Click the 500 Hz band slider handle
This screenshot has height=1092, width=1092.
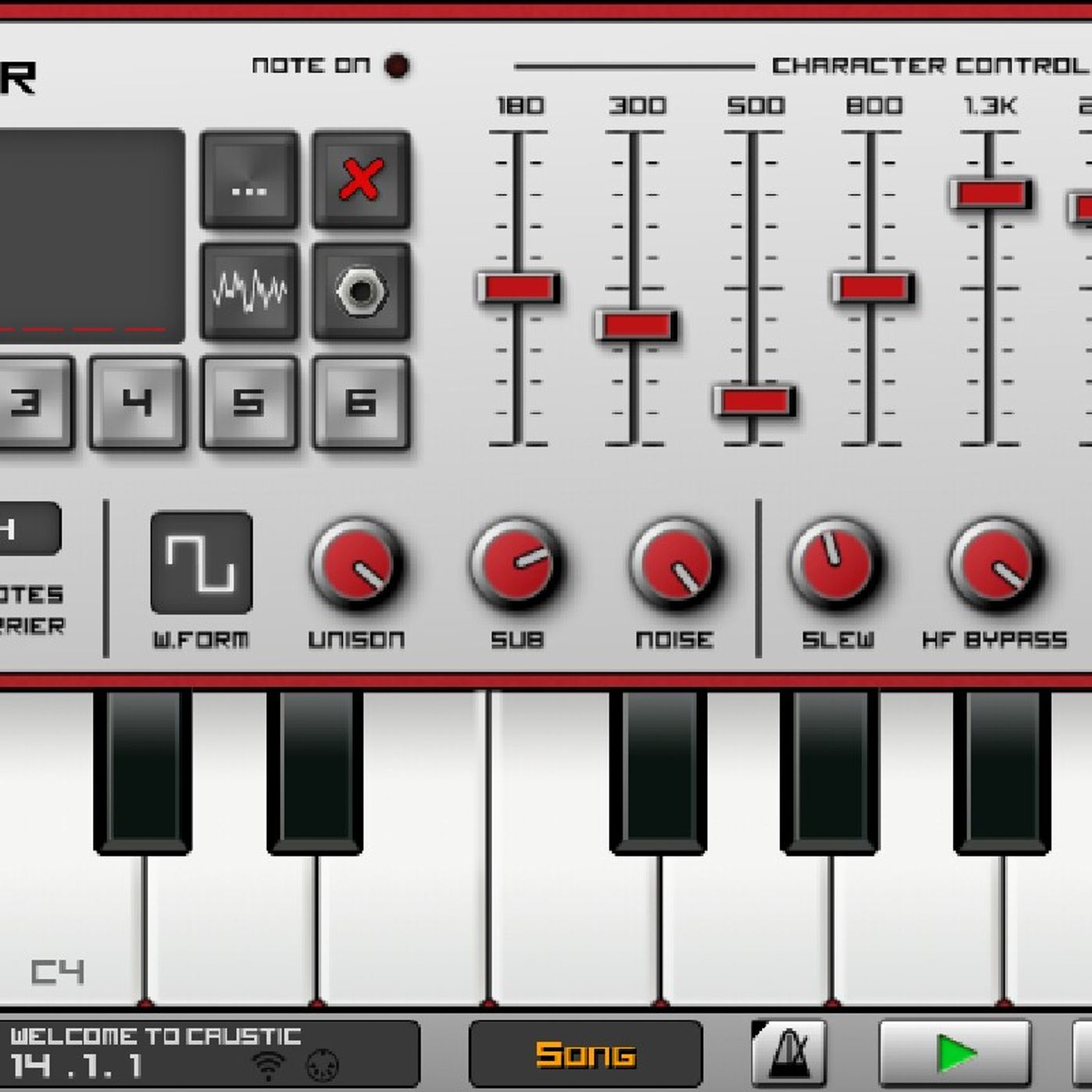coord(754,402)
